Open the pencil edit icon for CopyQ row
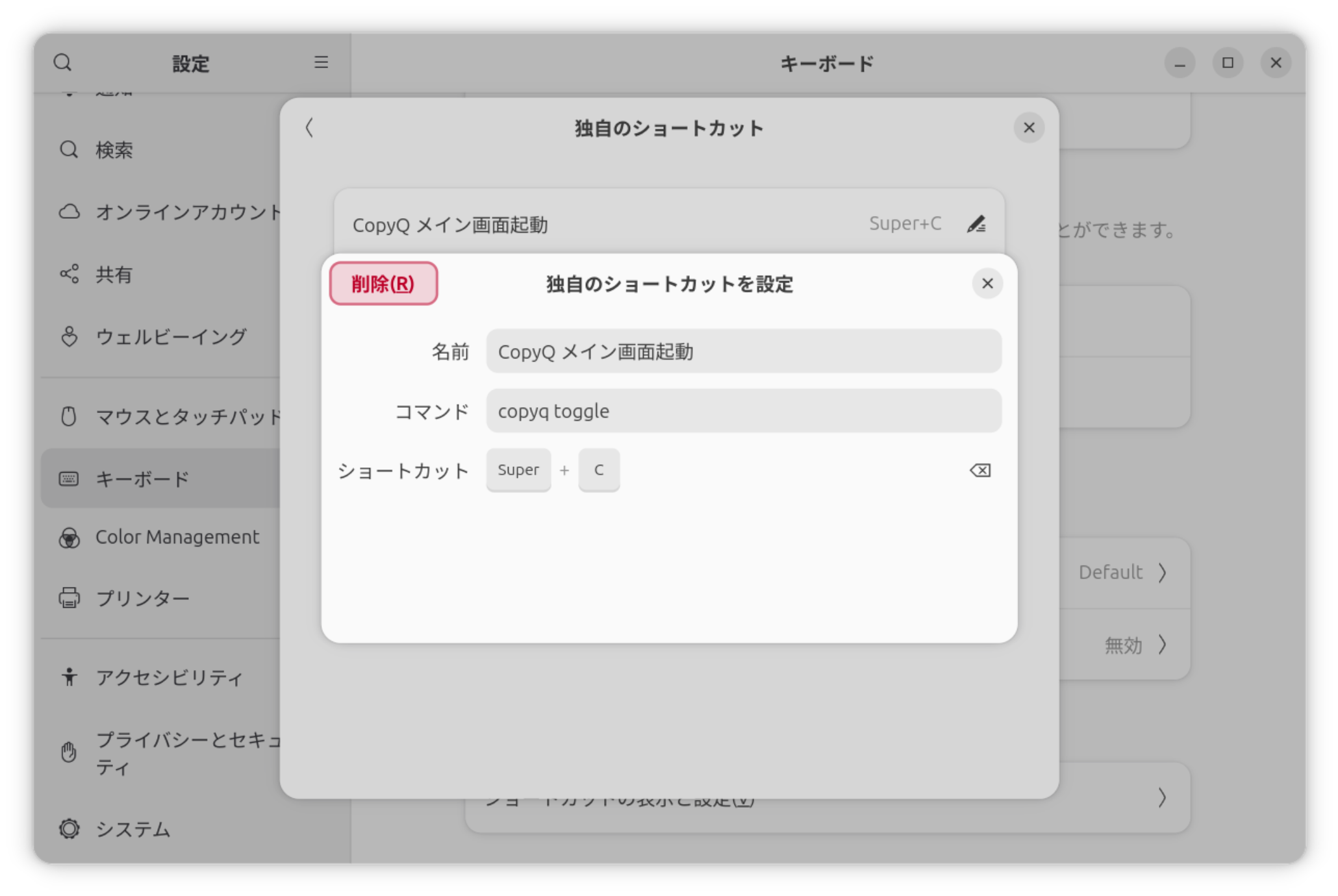Image resolution: width=1338 pixels, height=896 pixels. pyautogui.click(x=976, y=224)
